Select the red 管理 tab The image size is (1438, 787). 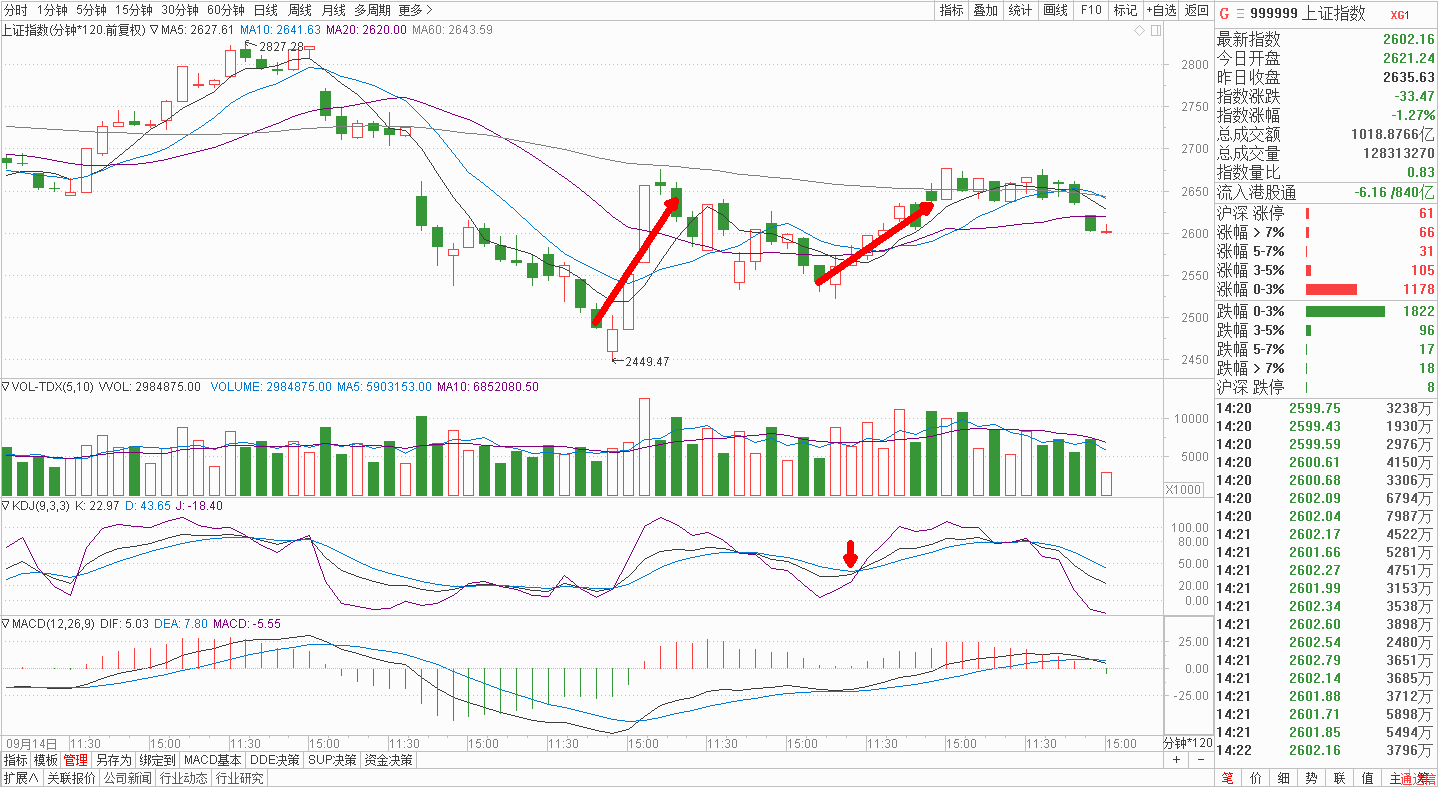click(x=76, y=760)
